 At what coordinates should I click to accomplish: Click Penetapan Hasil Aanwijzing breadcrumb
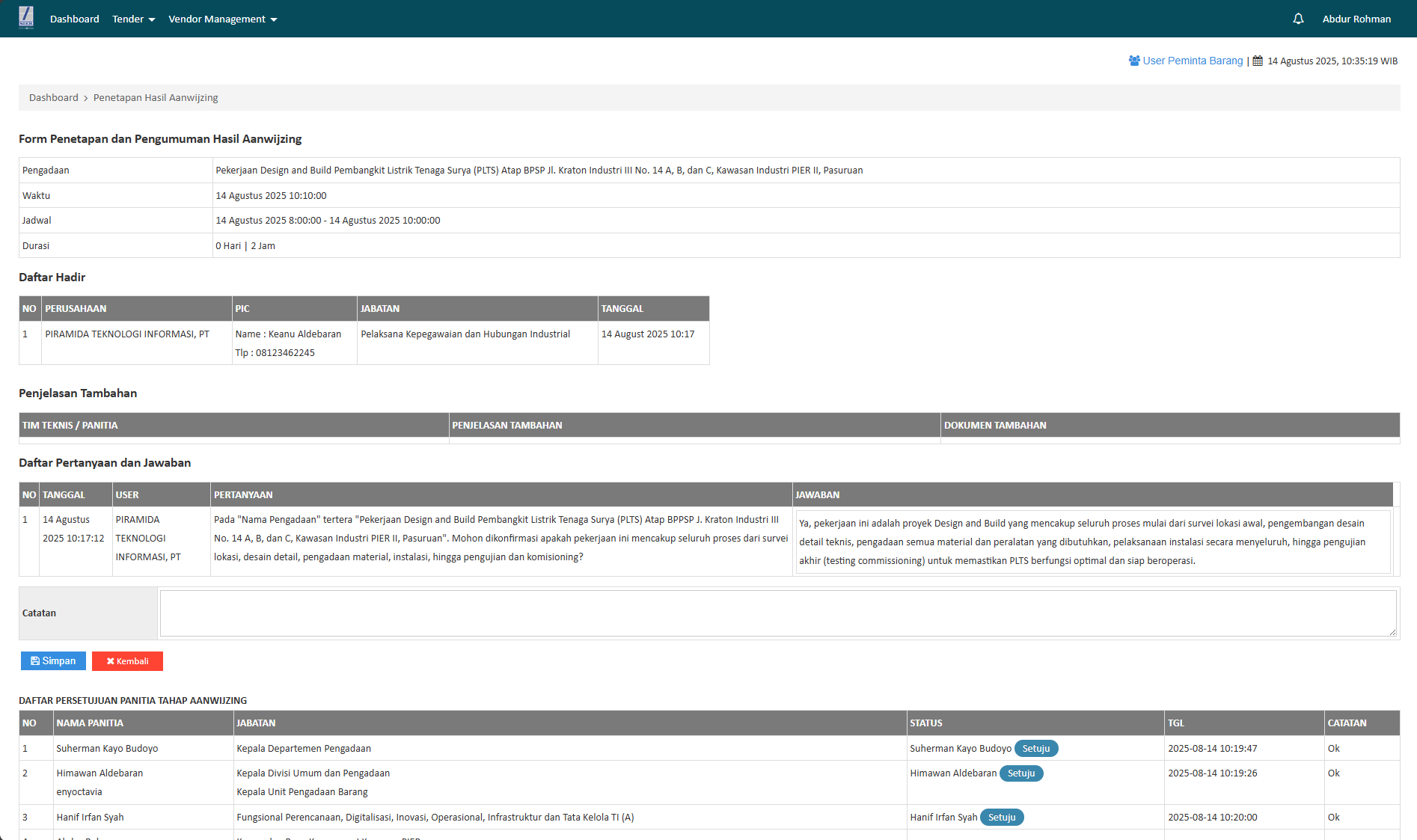[x=156, y=97]
